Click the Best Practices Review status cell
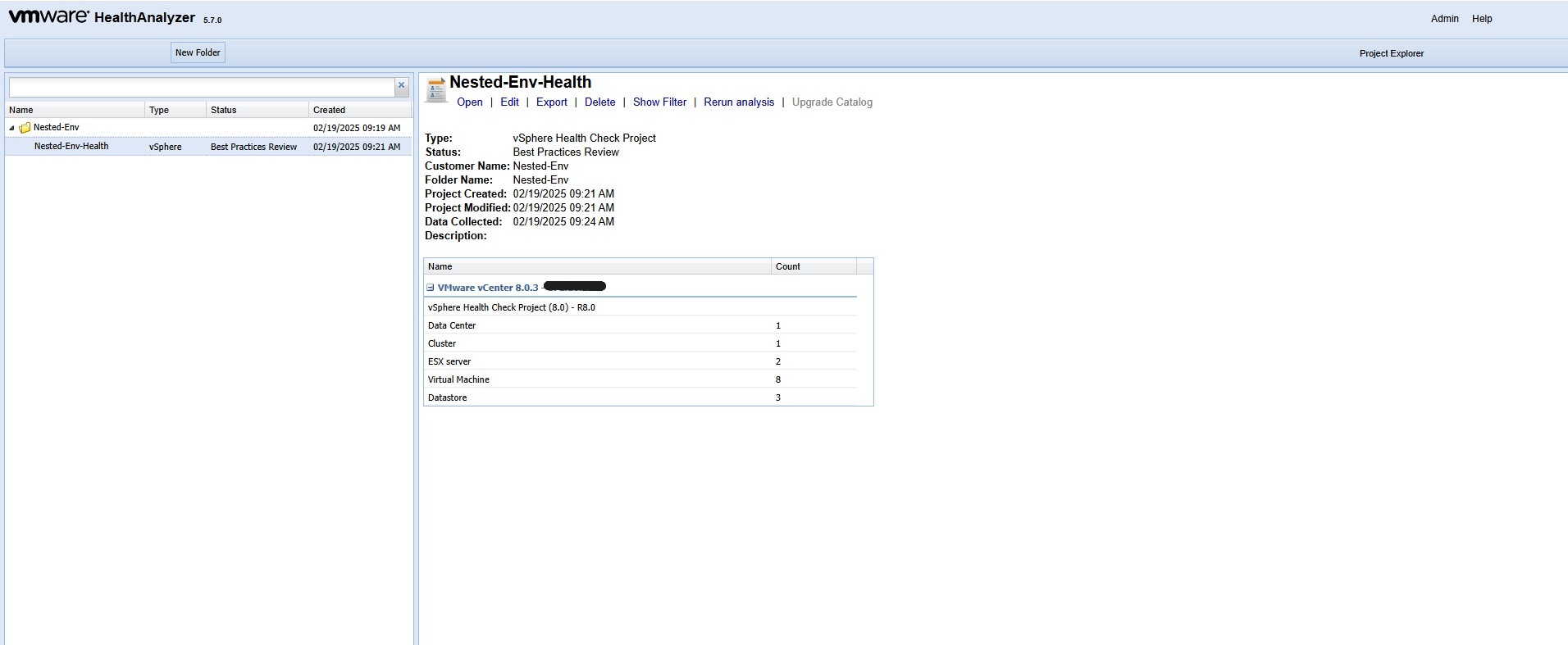The image size is (1568, 645). [x=253, y=148]
